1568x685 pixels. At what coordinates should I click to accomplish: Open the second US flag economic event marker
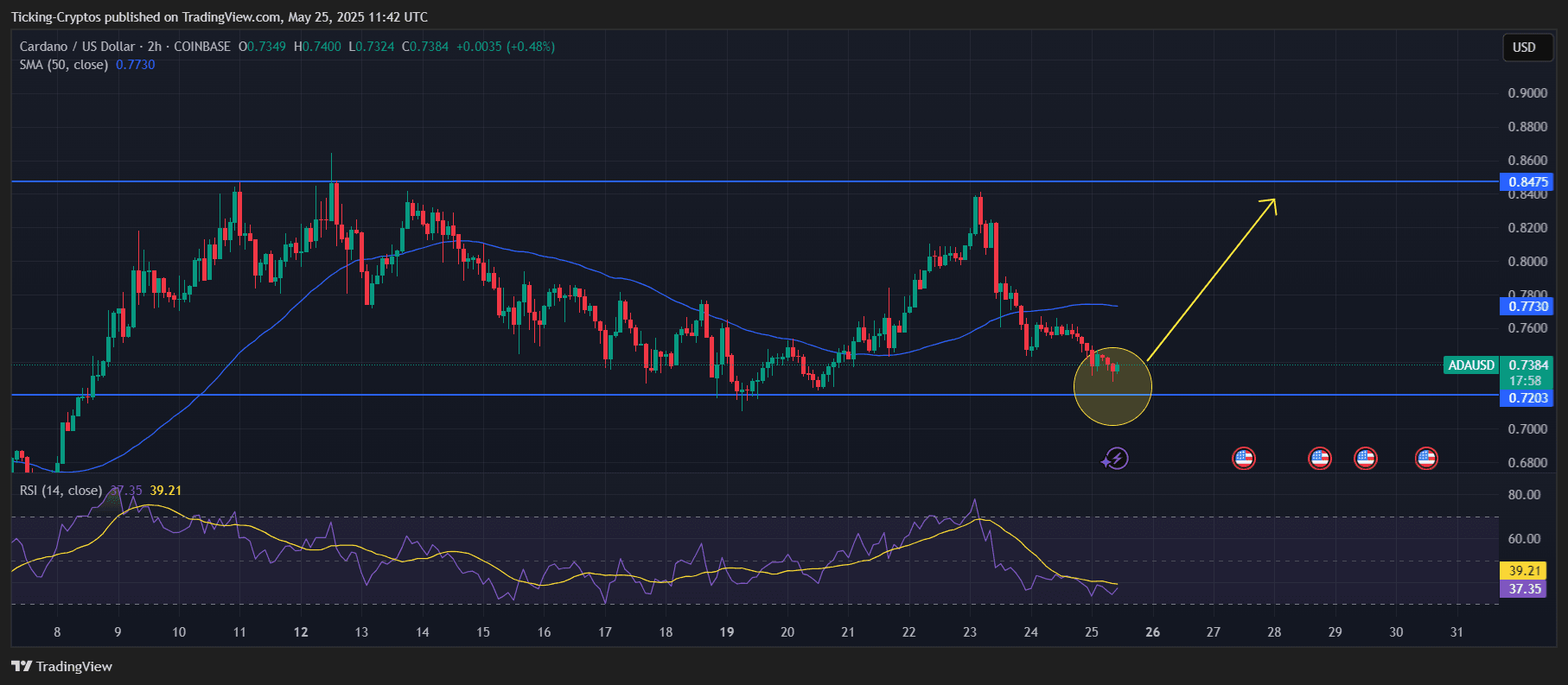point(1320,459)
